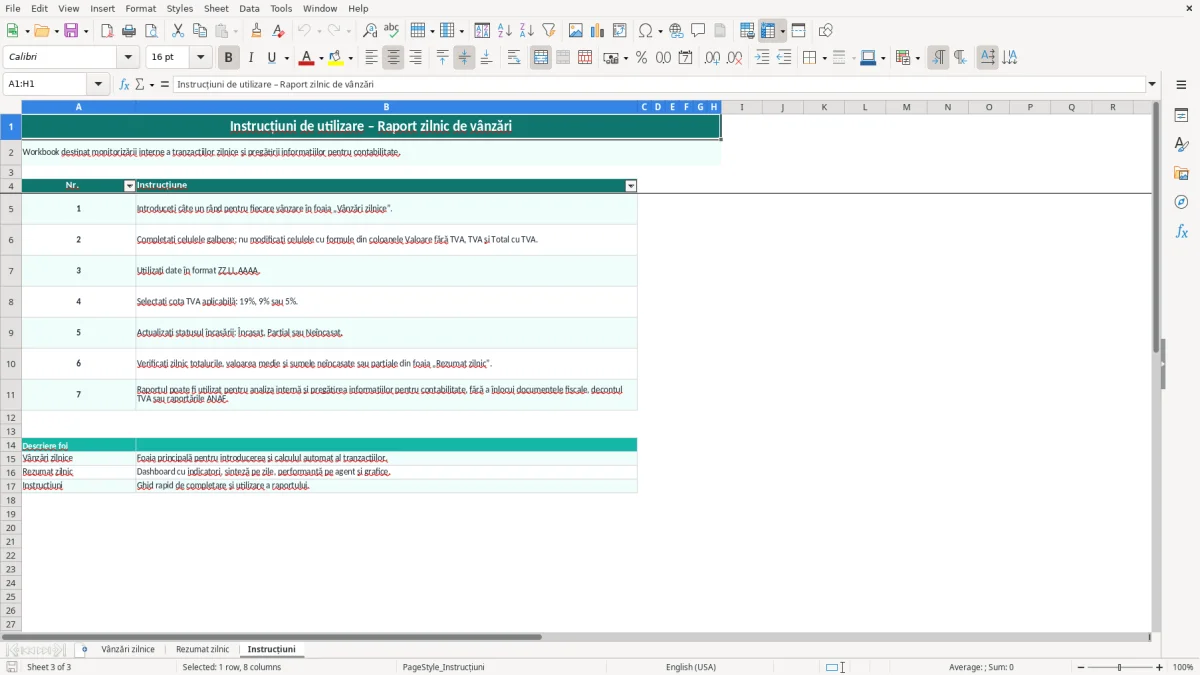Open the sidebar Navigator panel

[1181, 202]
